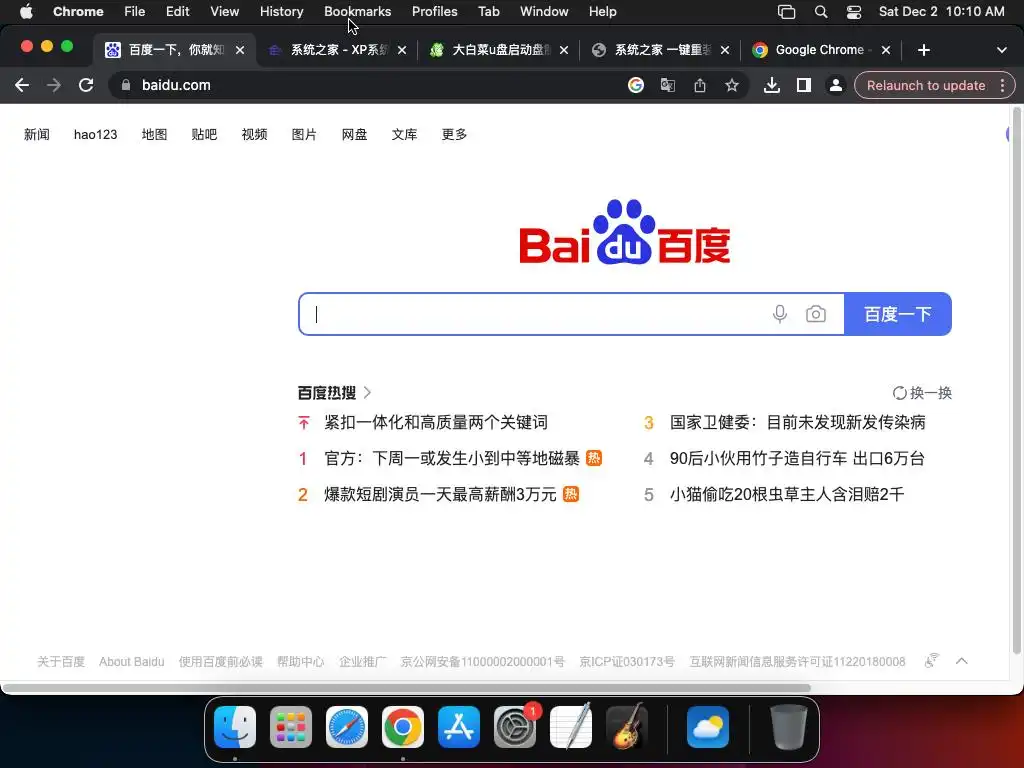This screenshot has height=768, width=1024.
Task: Bookmark this page with the star icon
Action: (x=731, y=85)
